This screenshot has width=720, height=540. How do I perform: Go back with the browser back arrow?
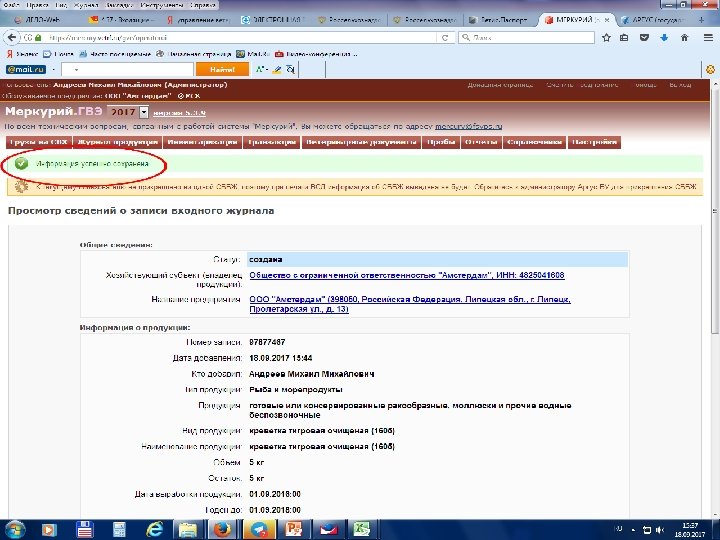[x=12, y=38]
